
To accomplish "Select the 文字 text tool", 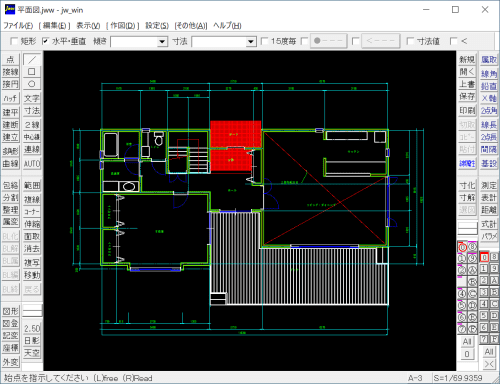I will point(32,98).
